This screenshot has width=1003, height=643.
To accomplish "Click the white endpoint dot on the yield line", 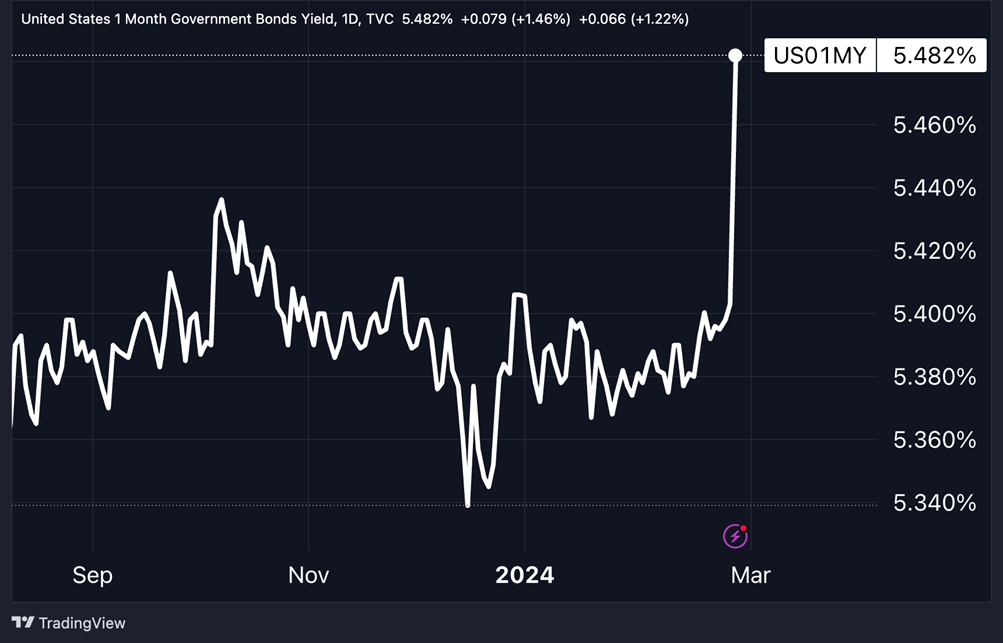I will [x=736, y=55].
